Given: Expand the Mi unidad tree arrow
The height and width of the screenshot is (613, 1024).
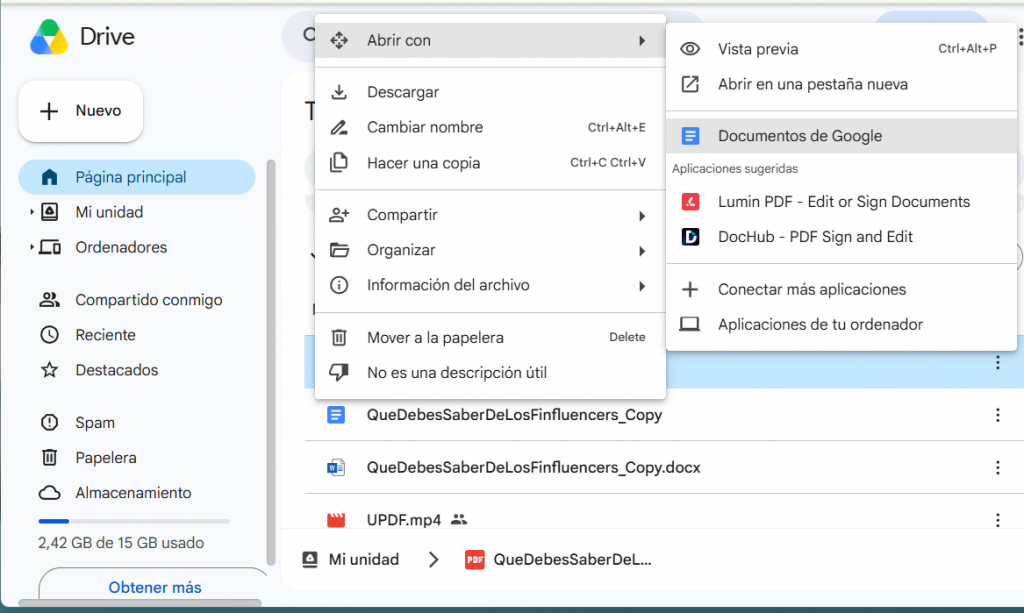Looking at the screenshot, I should 31,212.
